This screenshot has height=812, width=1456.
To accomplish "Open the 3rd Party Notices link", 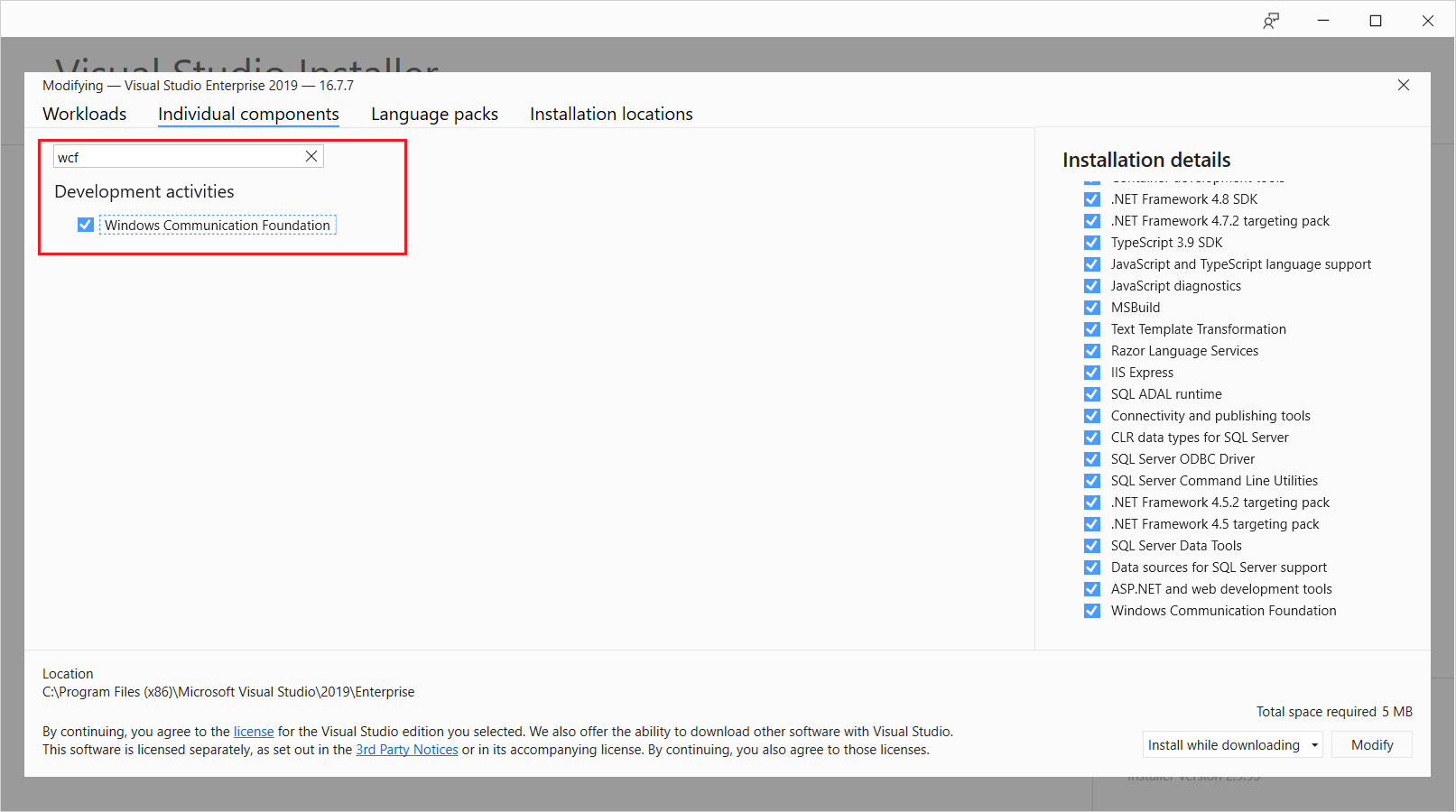I will pos(407,750).
